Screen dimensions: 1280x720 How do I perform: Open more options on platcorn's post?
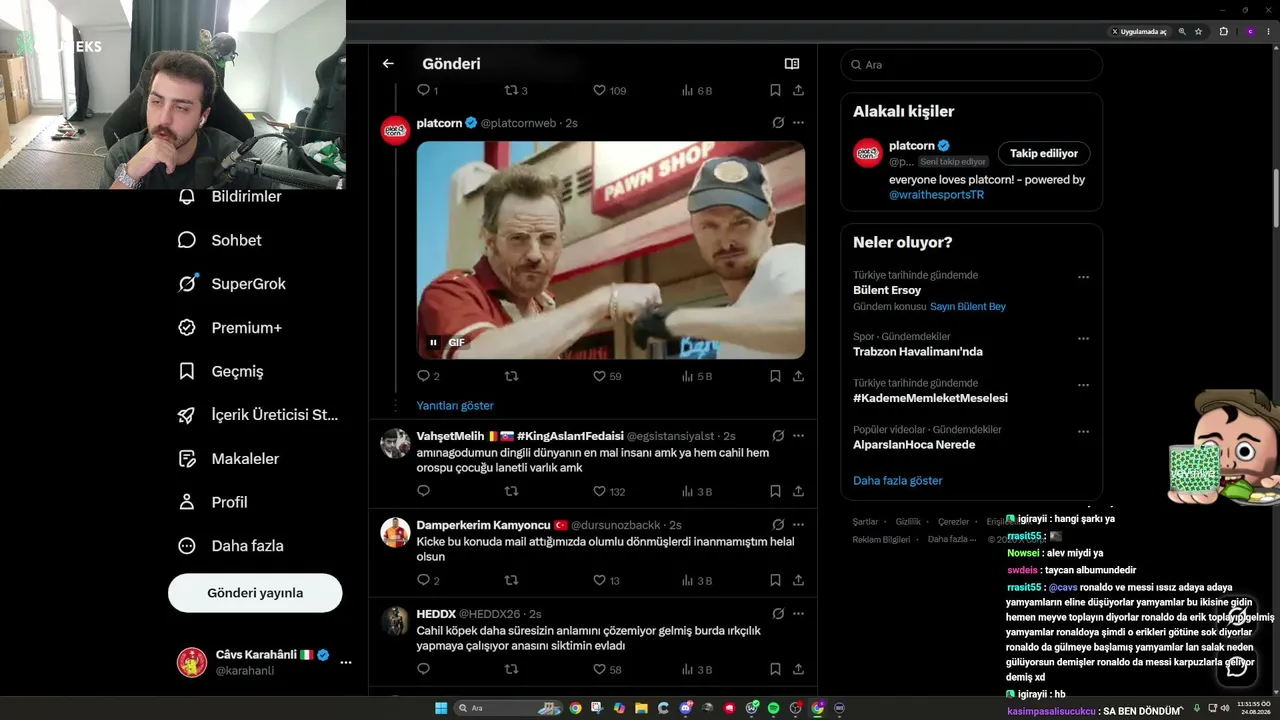798,123
